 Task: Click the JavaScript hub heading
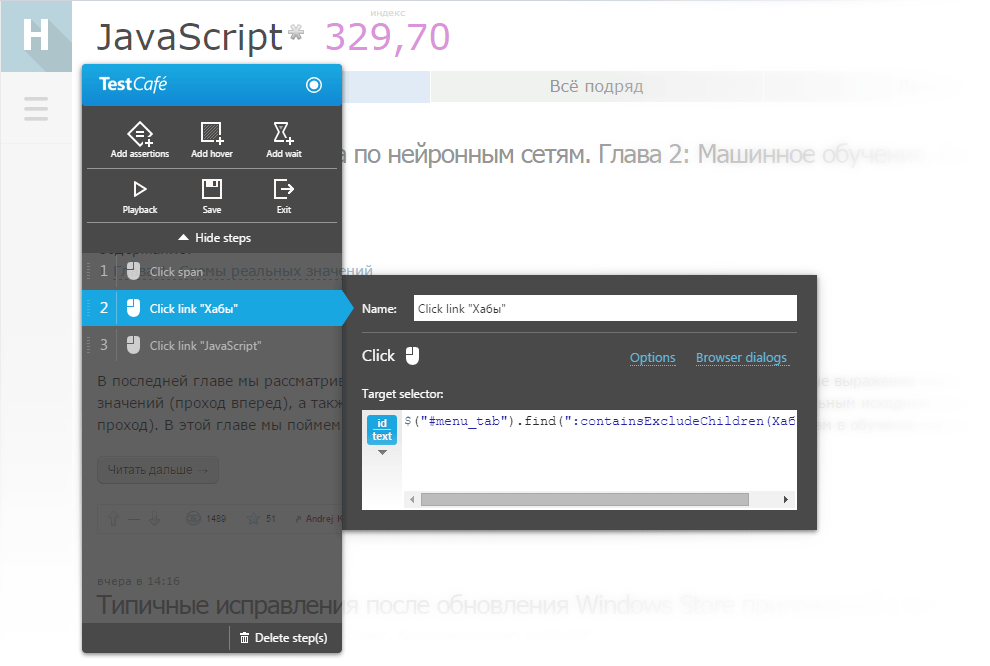point(189,37)
